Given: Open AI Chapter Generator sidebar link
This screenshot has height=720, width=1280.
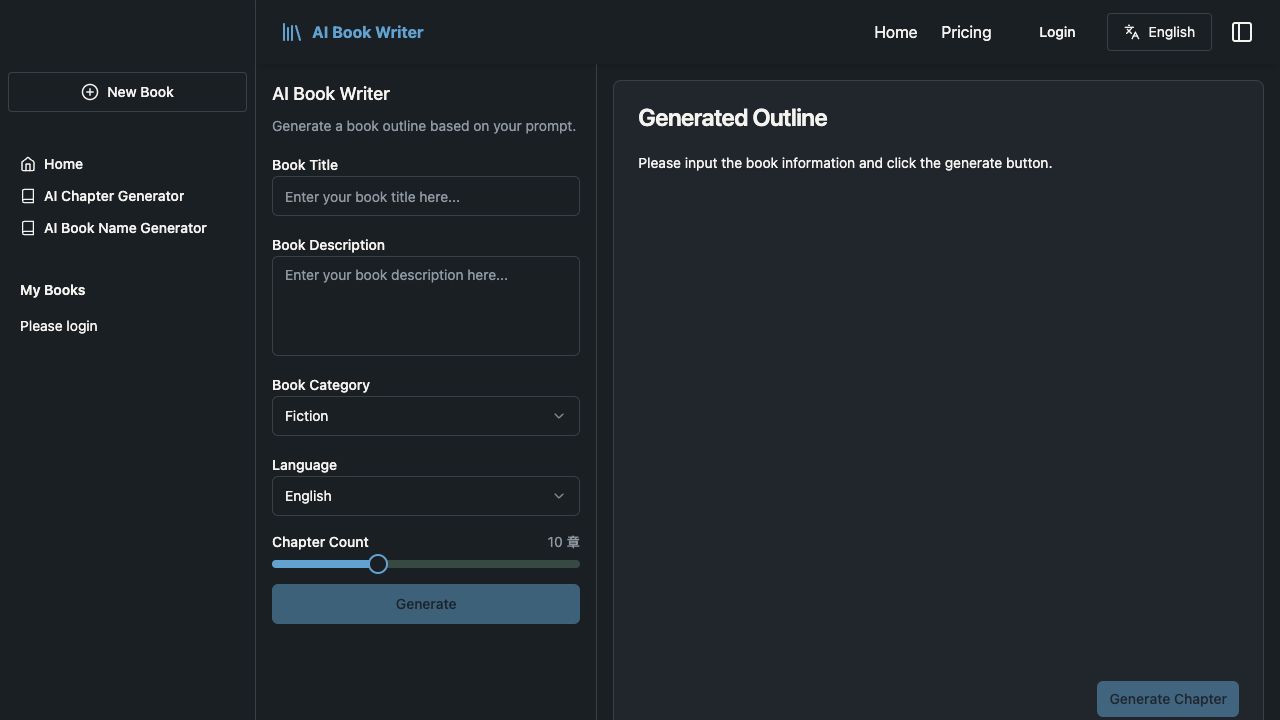Looking at the screenshot, I should [114, 196].
